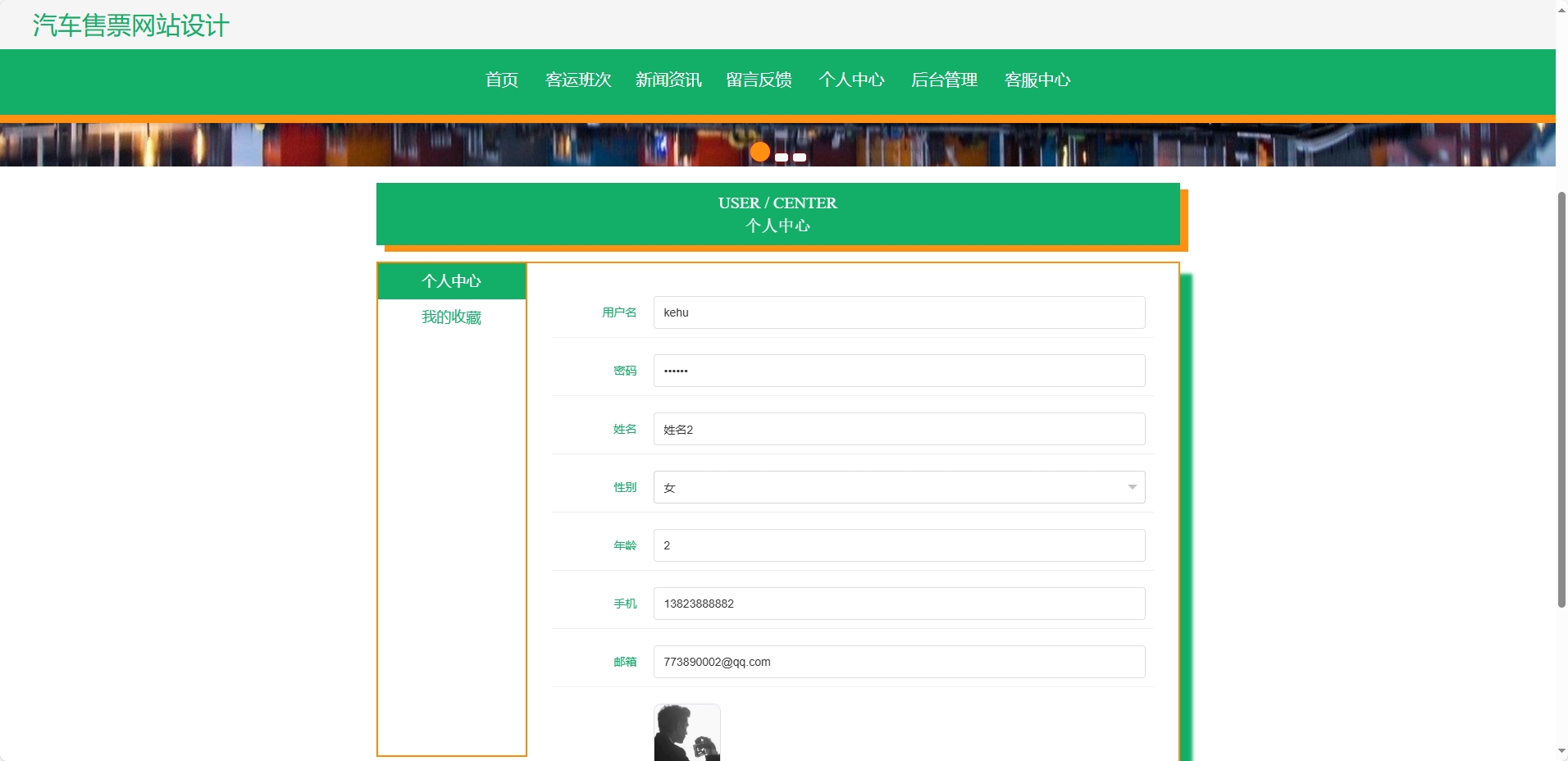The height and width of the screenshot is (761, 1568).
Task: Click the user avatar photo thumbnail
Action: (x=687, y=733)
